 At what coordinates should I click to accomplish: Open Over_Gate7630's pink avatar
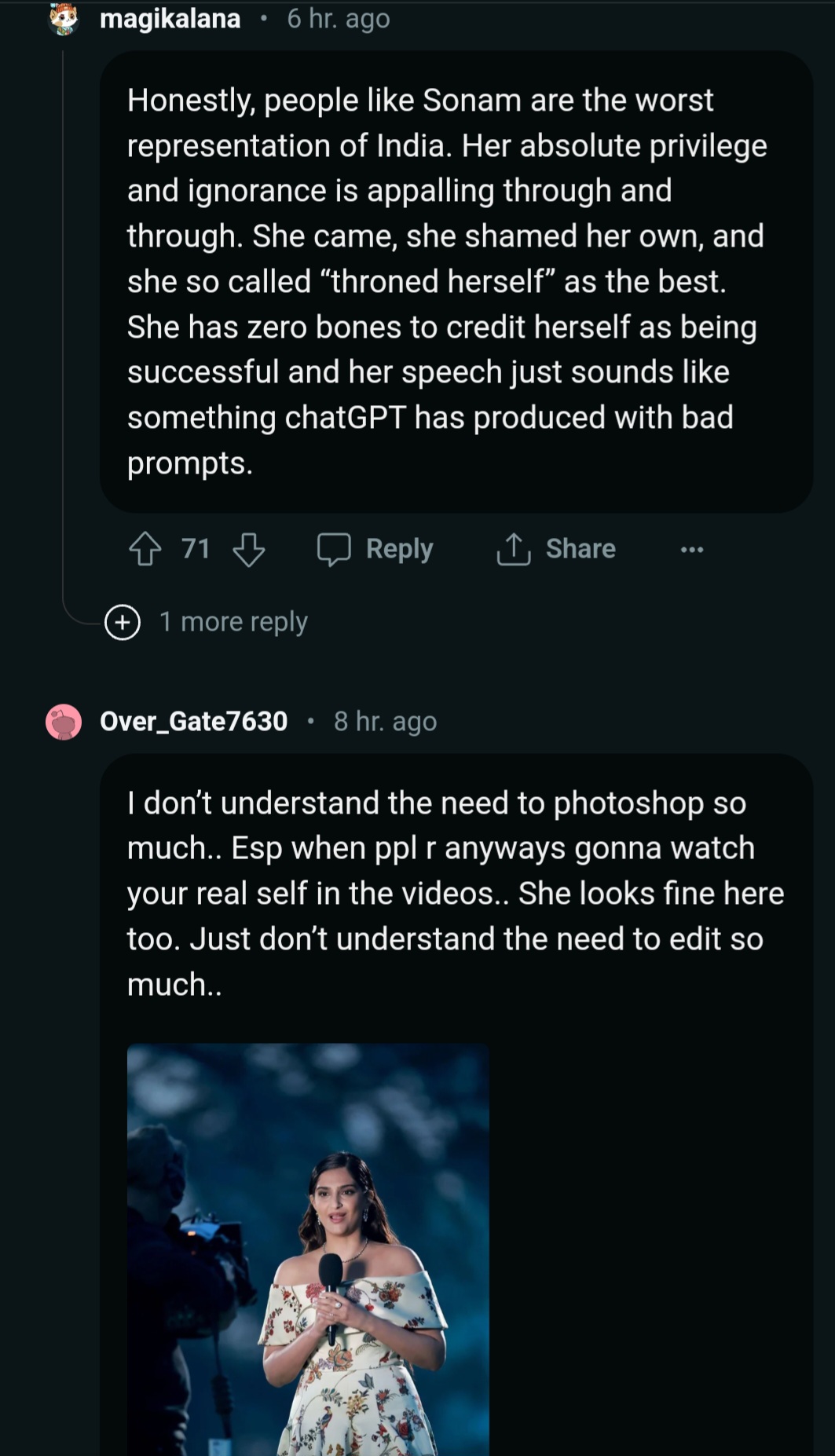point(64,721)
